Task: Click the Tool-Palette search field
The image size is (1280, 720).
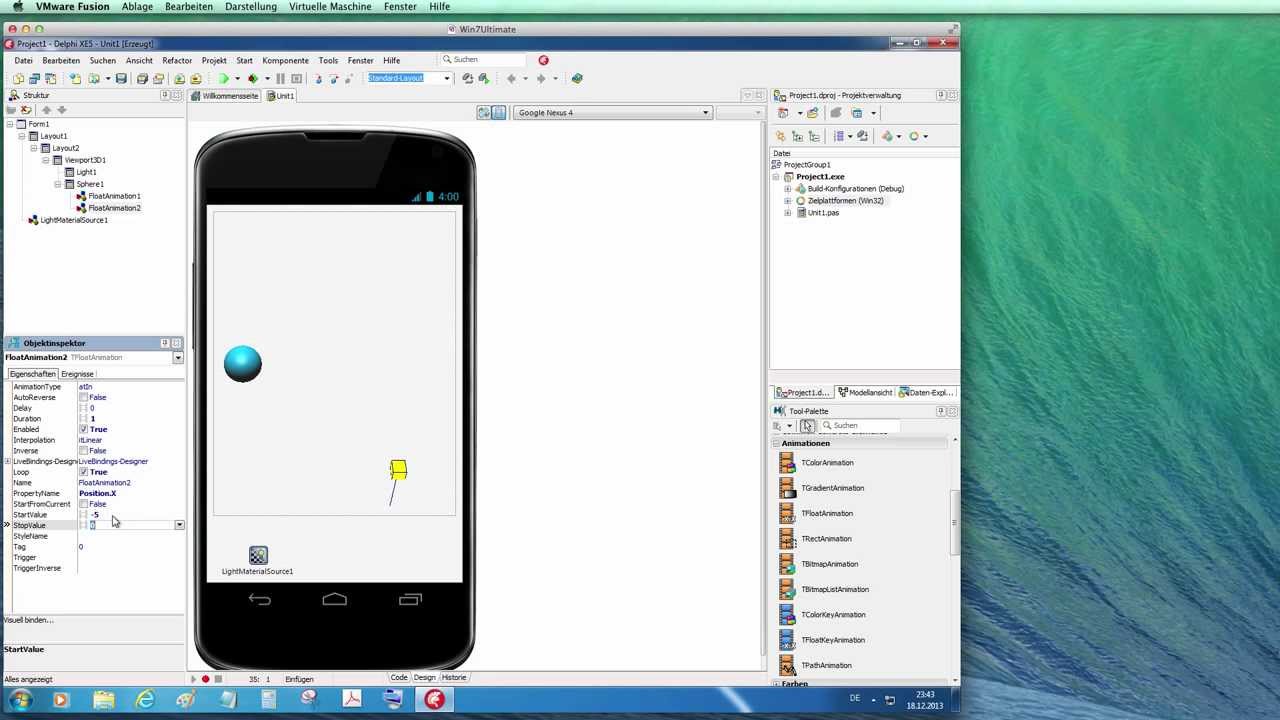Action: 860,426
